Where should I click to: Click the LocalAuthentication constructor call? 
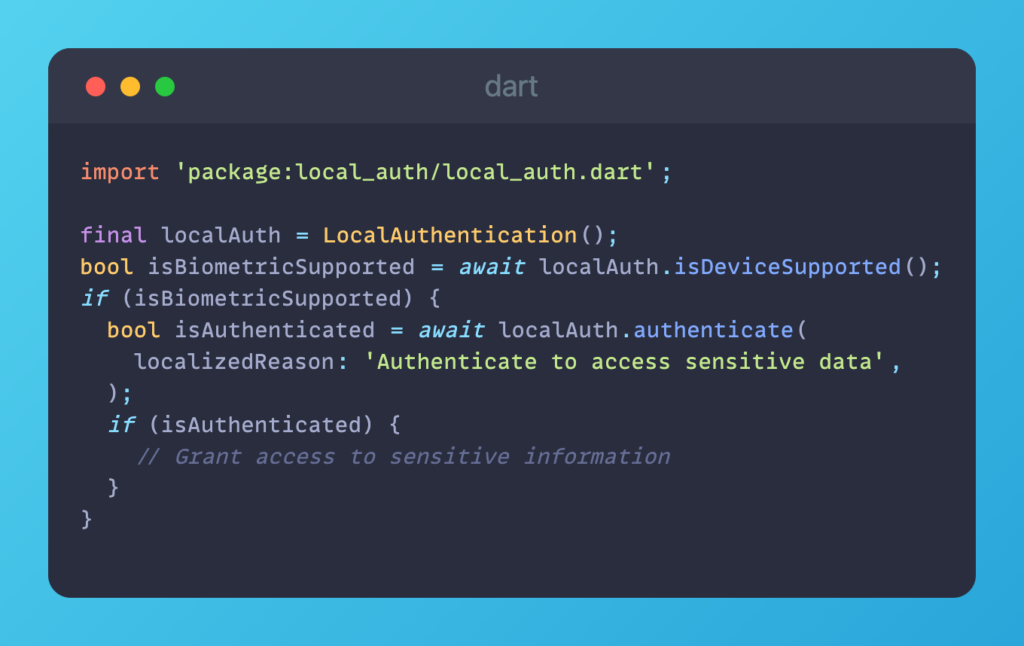pyautogui.click(x=449, y=235)
